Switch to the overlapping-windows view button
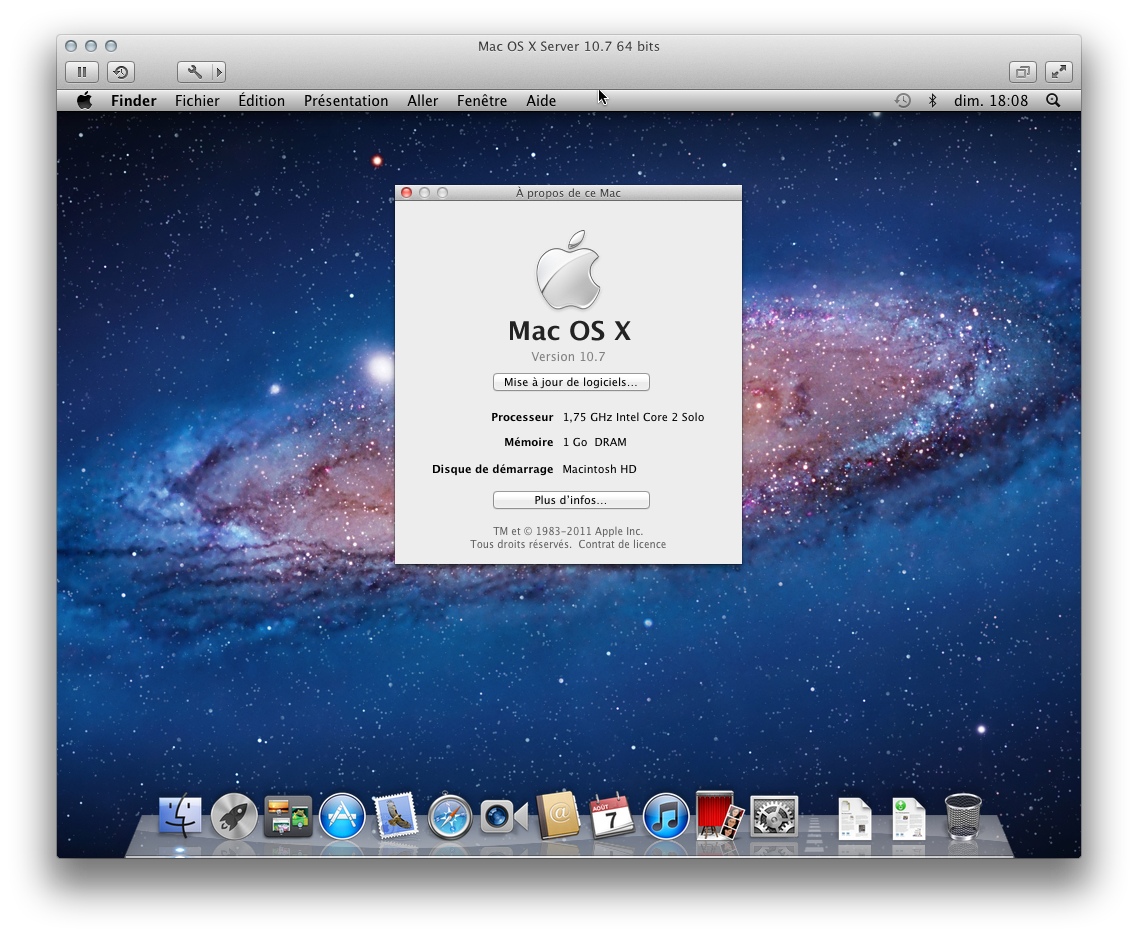Screen dimensions: 1138x937 1023,72
